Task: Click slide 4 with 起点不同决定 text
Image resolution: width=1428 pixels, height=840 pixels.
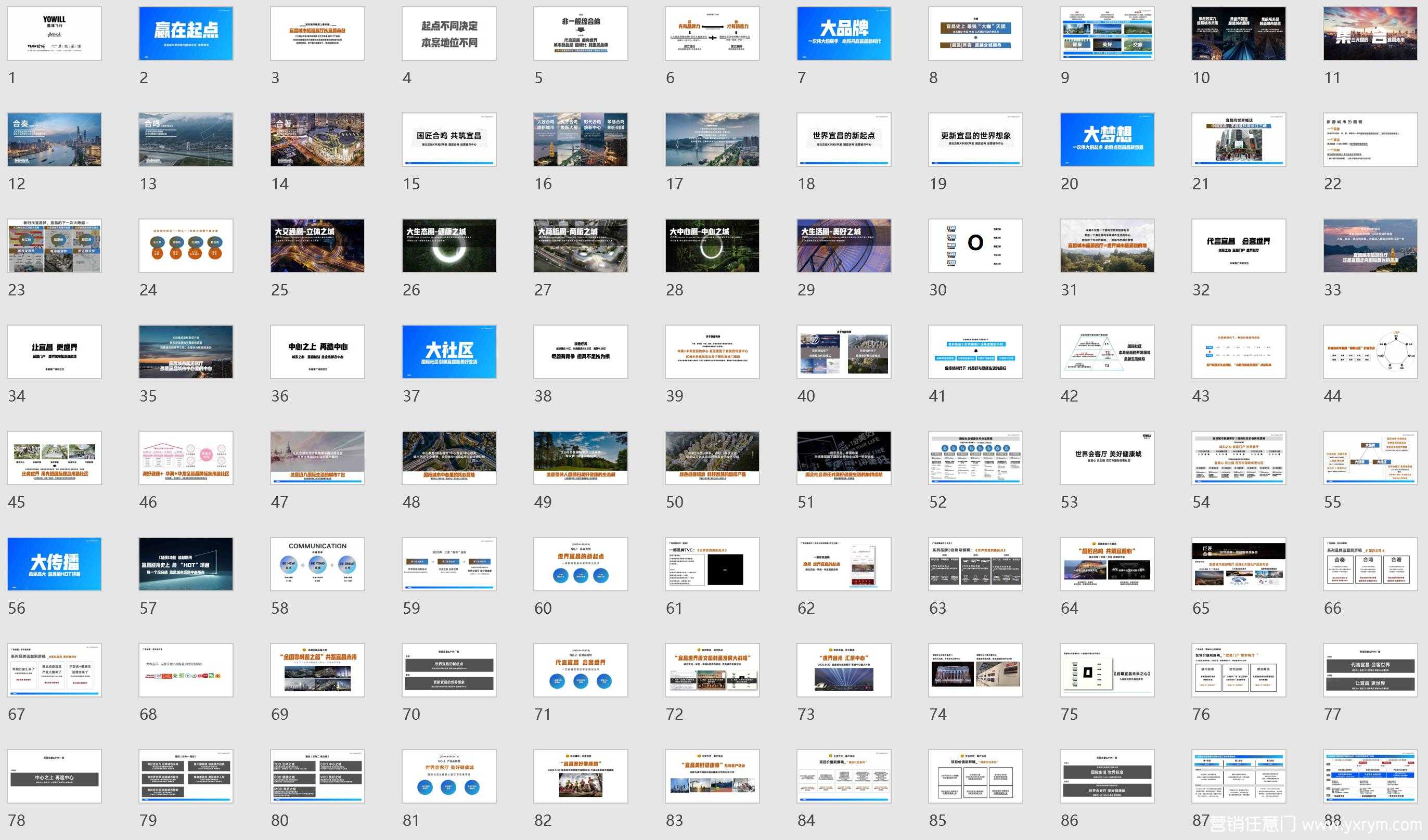Action: [x=449, y=33]
